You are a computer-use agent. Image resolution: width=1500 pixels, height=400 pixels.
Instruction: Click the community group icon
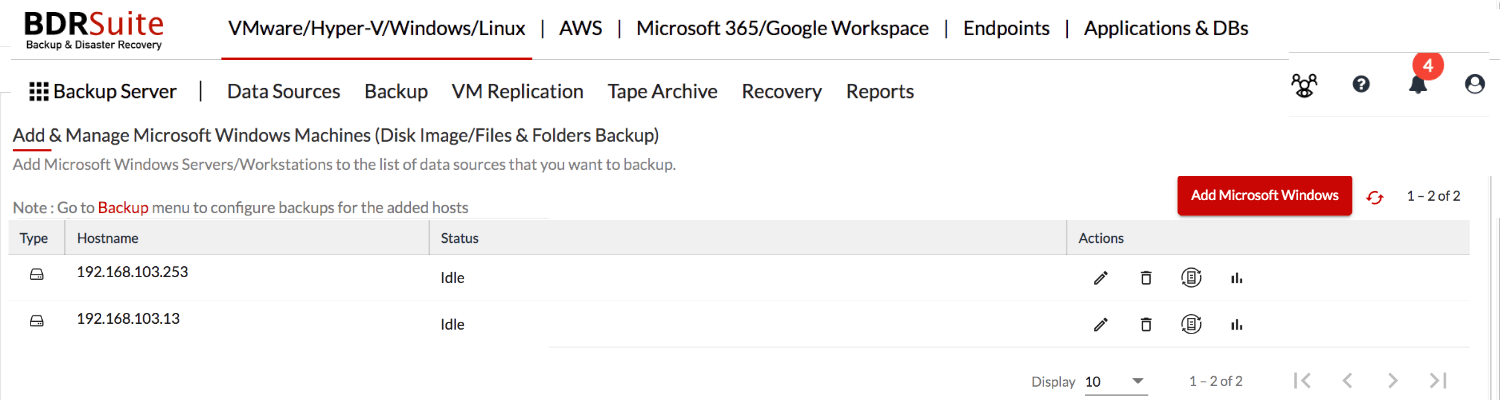(x=1304, y=85)
